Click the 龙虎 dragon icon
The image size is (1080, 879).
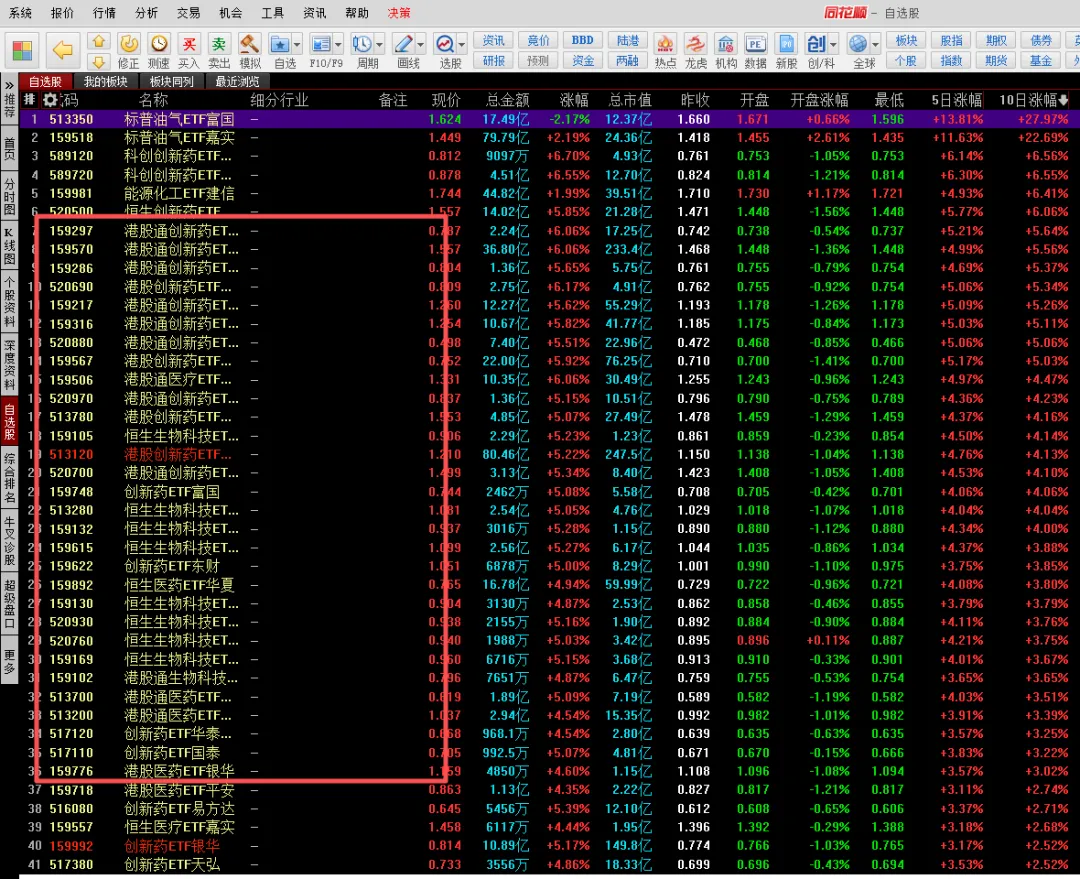[696, 44]
